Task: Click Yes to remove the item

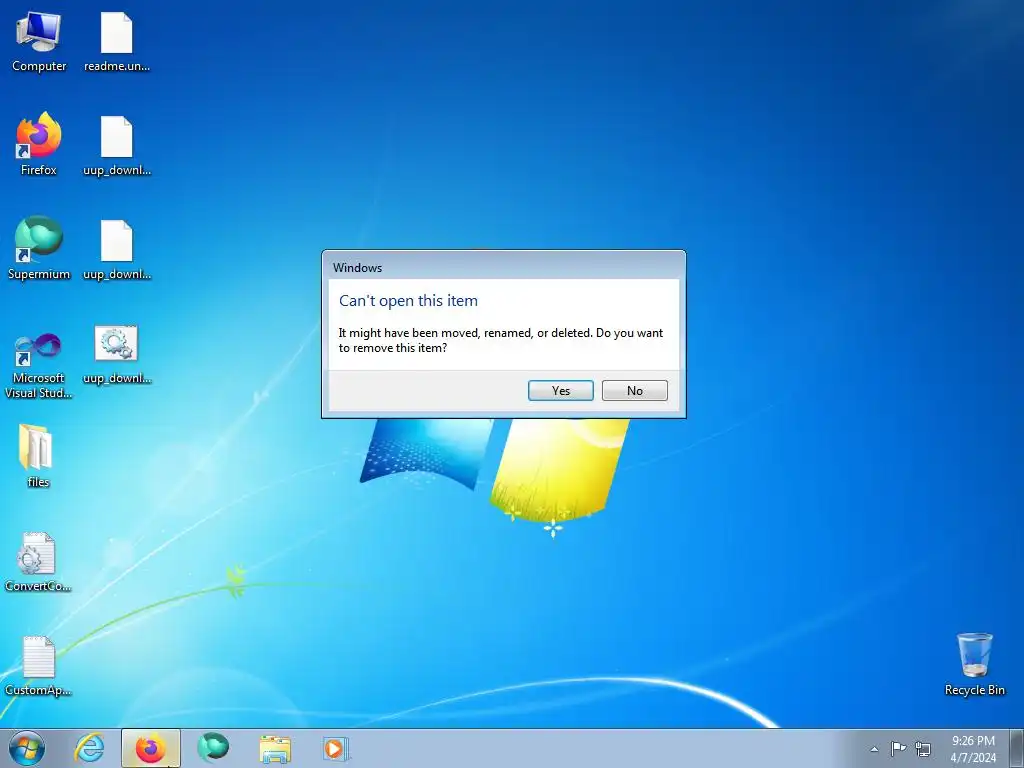Action: point(560,391)
